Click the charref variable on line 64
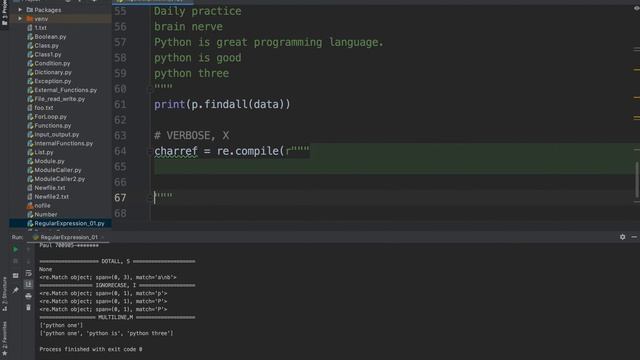This screenshot has width=640, height=360. (x=176, y=151)
